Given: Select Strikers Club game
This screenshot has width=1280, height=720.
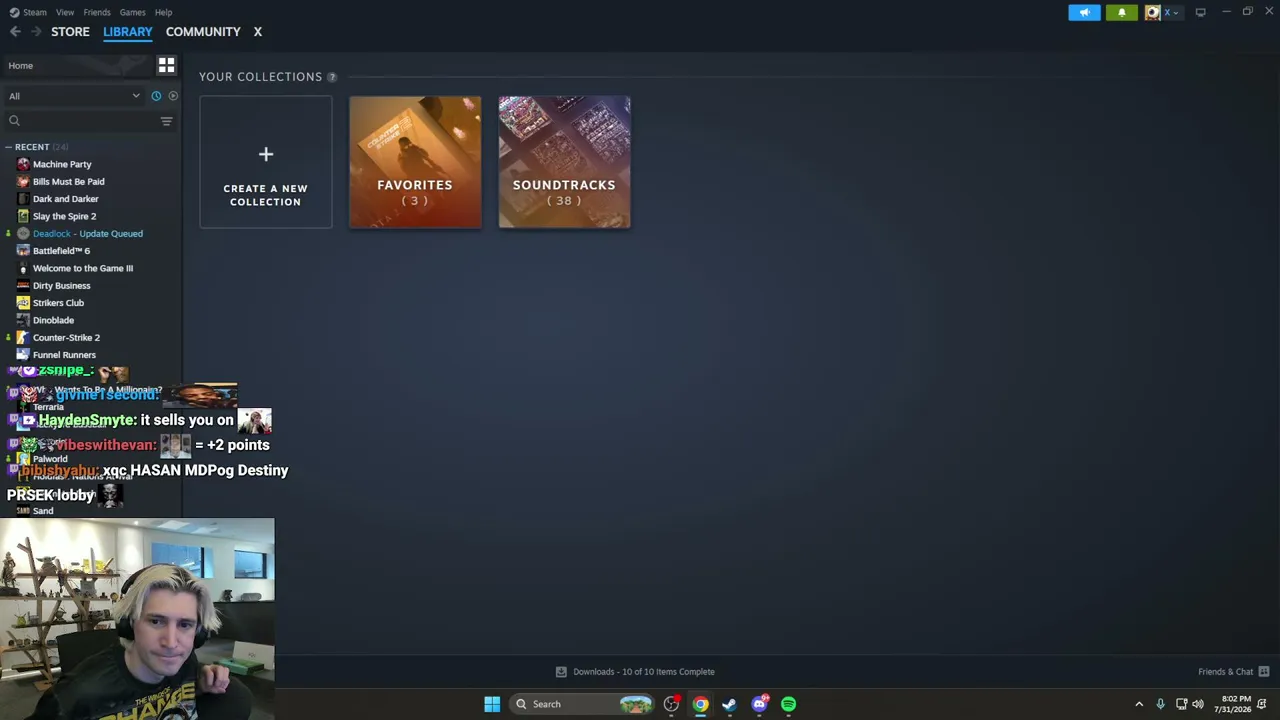Looking at the screenshot, I should 59,303.
